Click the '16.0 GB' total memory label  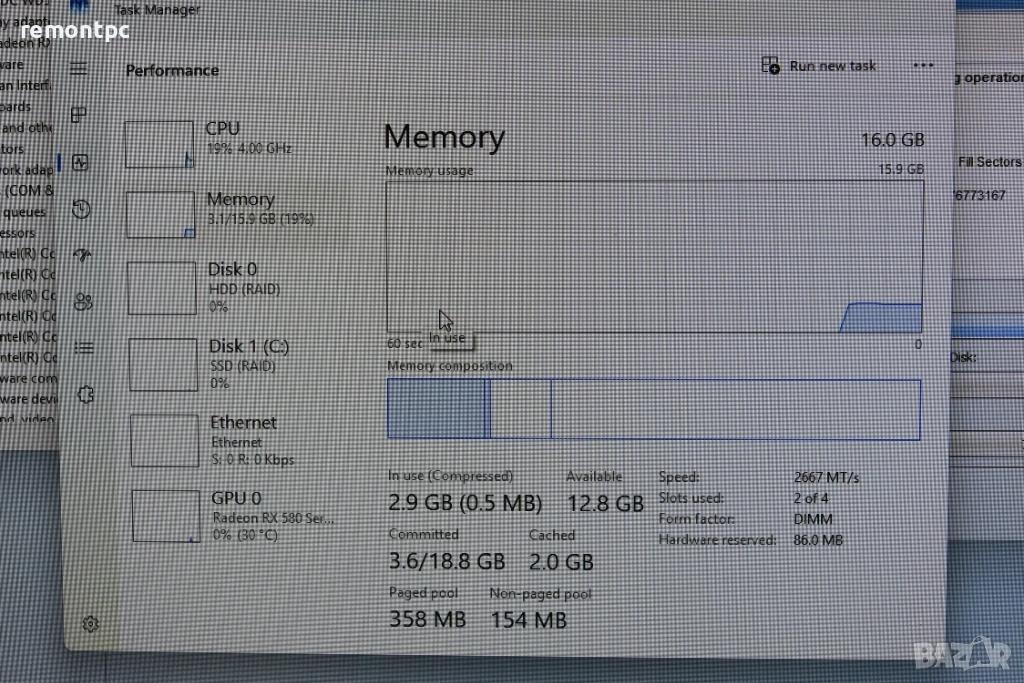pyautogui.click(x=893, y=140)
